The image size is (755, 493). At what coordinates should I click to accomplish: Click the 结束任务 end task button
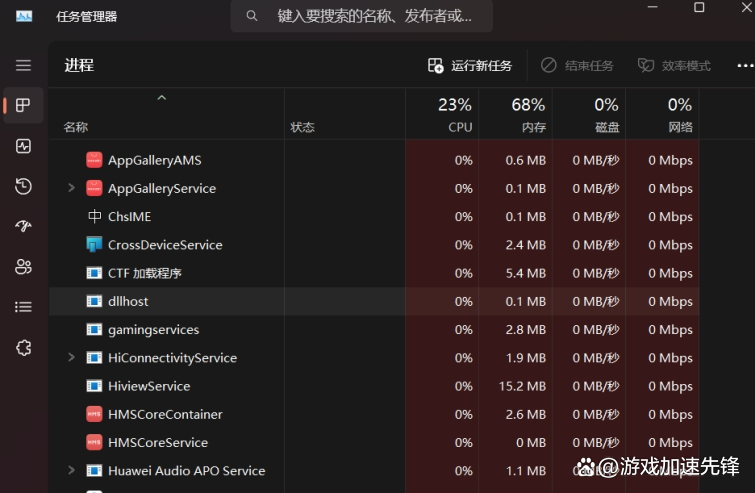[577, 65]
